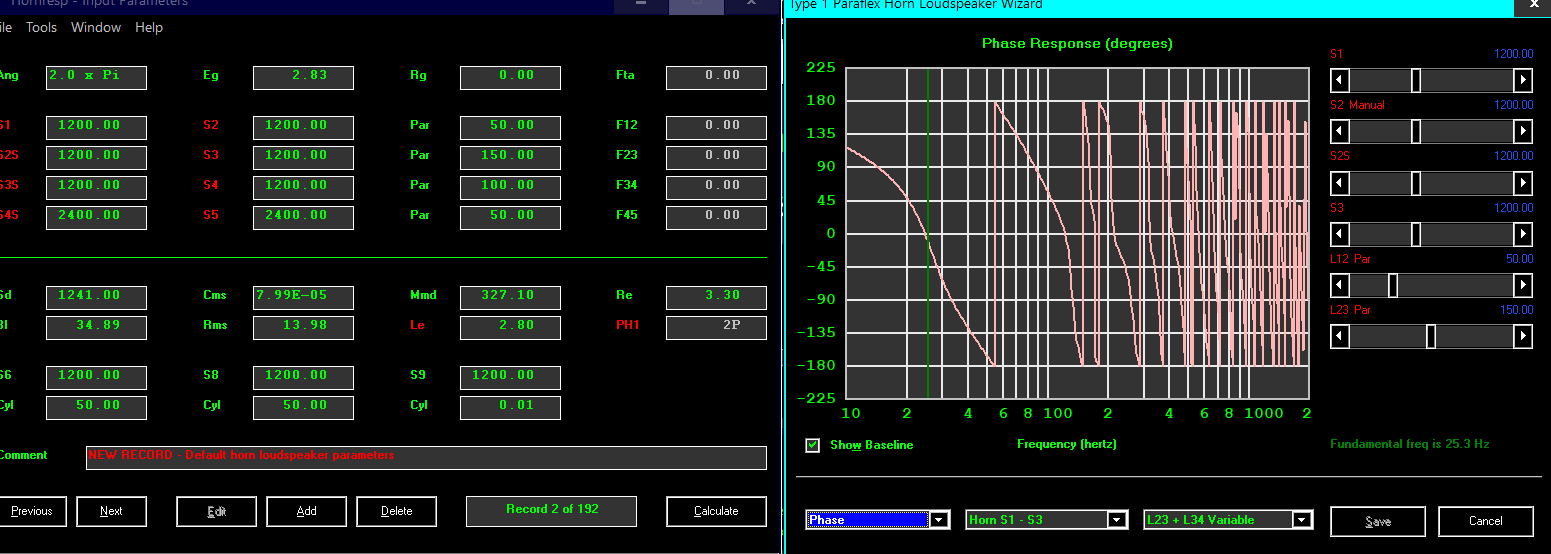
Task: Open the Tools menu
Action: point(41,27)
